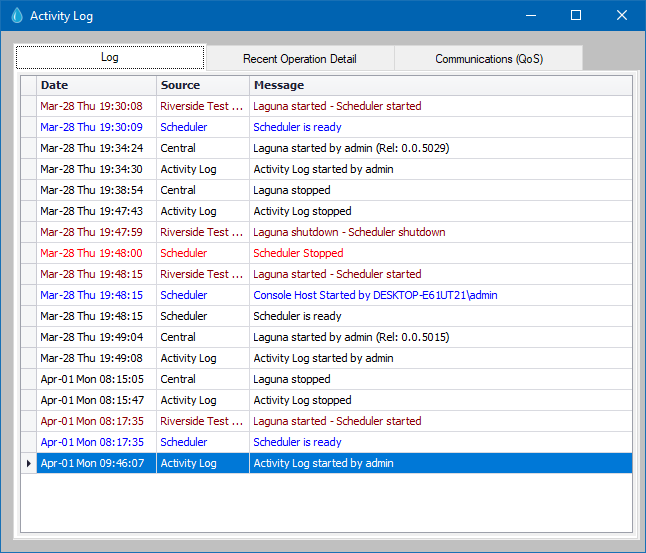
Task: Select date cell Apr-01 Mon 08:15:47
Action: point(96,401)
